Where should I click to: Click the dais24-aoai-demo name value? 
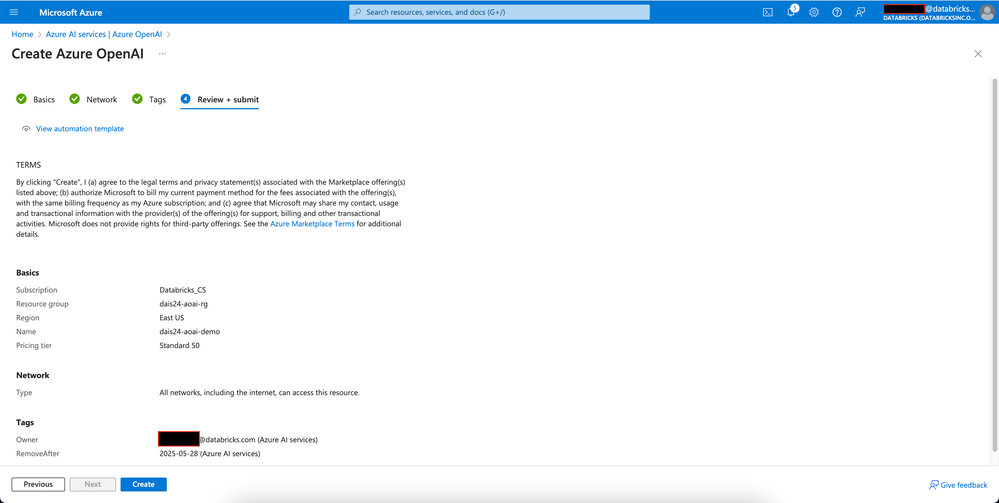[190, 332]
